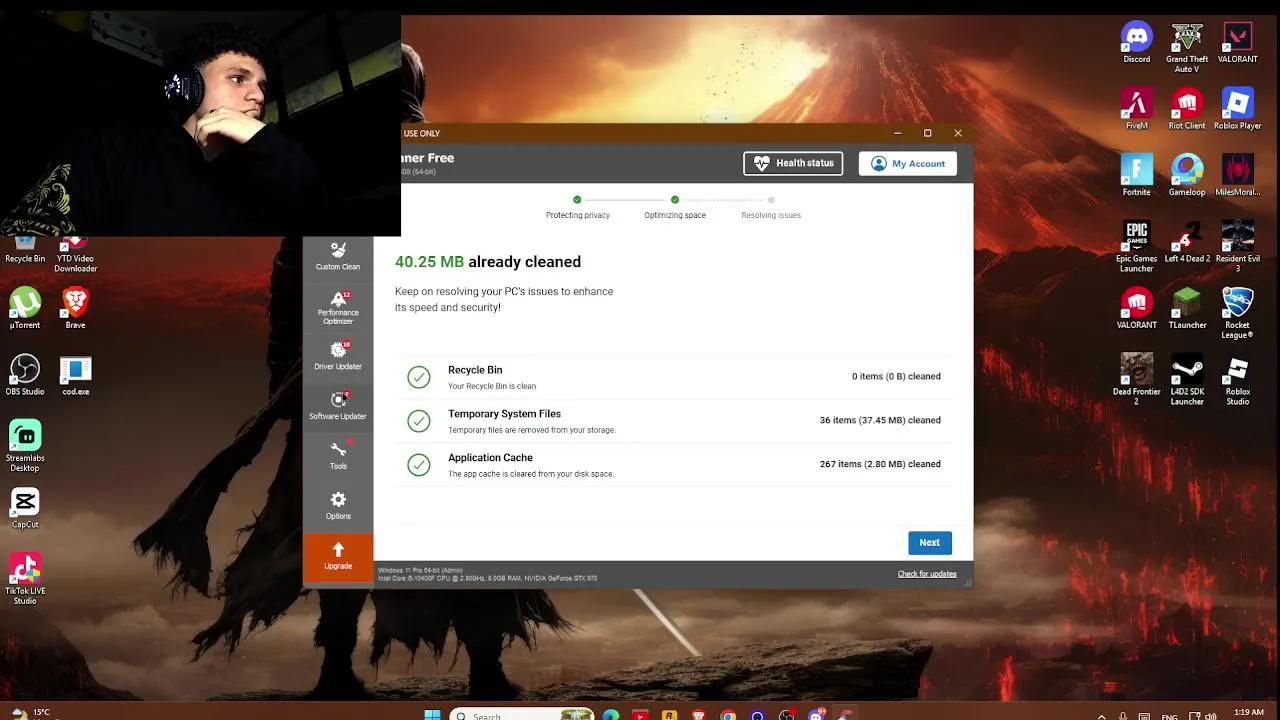This screenshot has width=1280, height=720.
Task: Open the MilesMoral... Spider-Man shortcut
Action: pyautogui.click(x=1238, y=176)
